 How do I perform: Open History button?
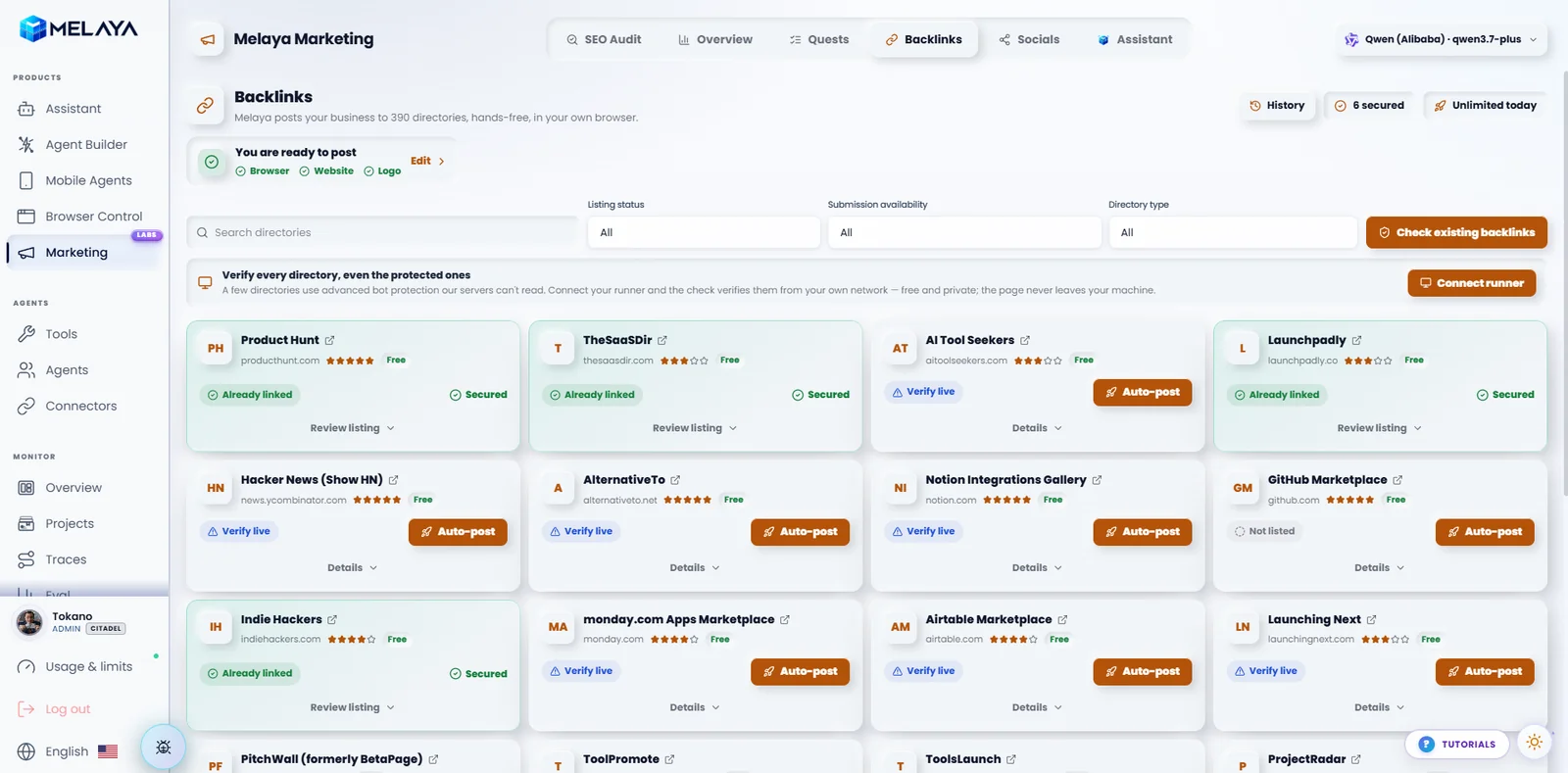coord(1277,106)
